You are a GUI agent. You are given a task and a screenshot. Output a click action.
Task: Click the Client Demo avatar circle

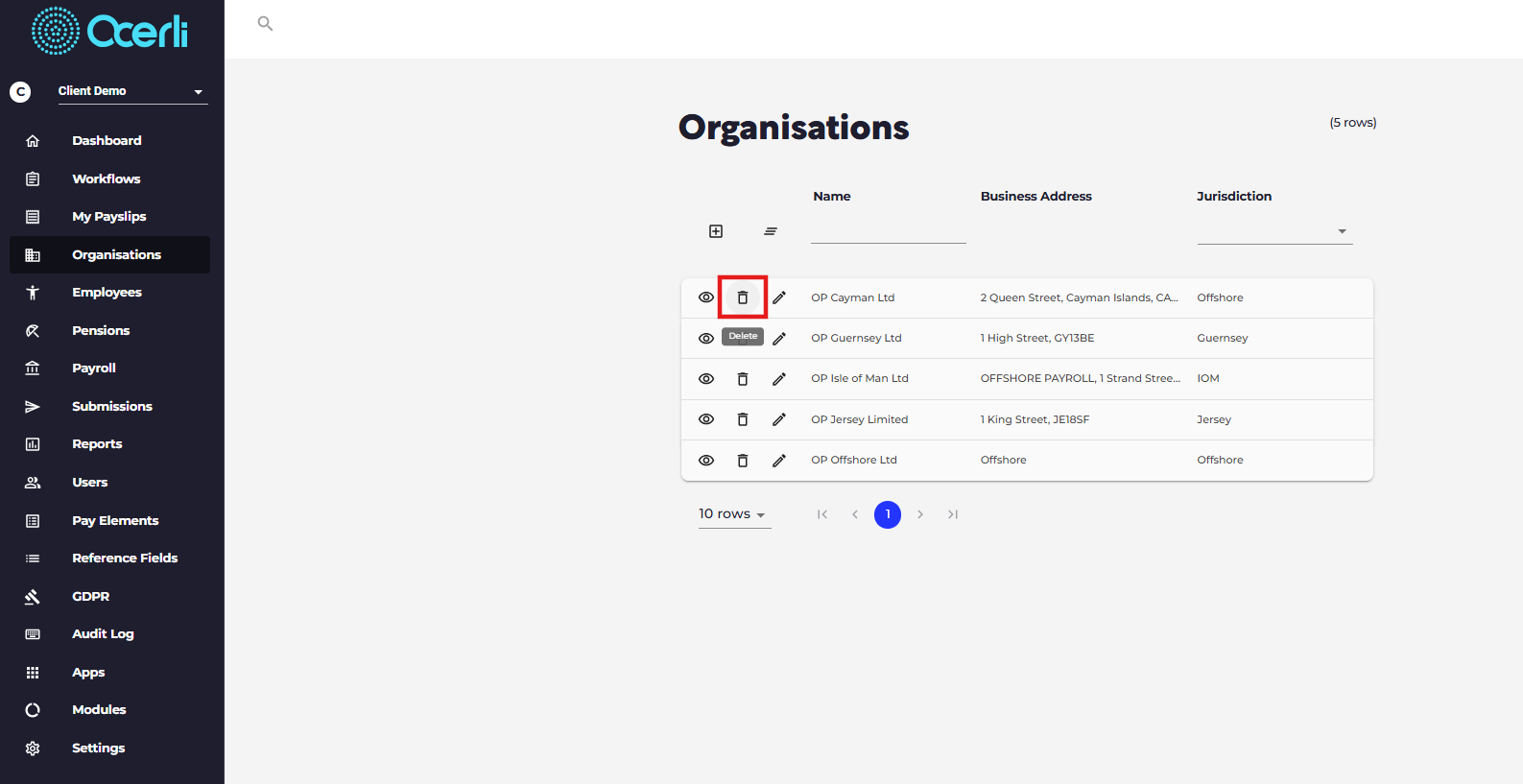click(x=20, y=92)
